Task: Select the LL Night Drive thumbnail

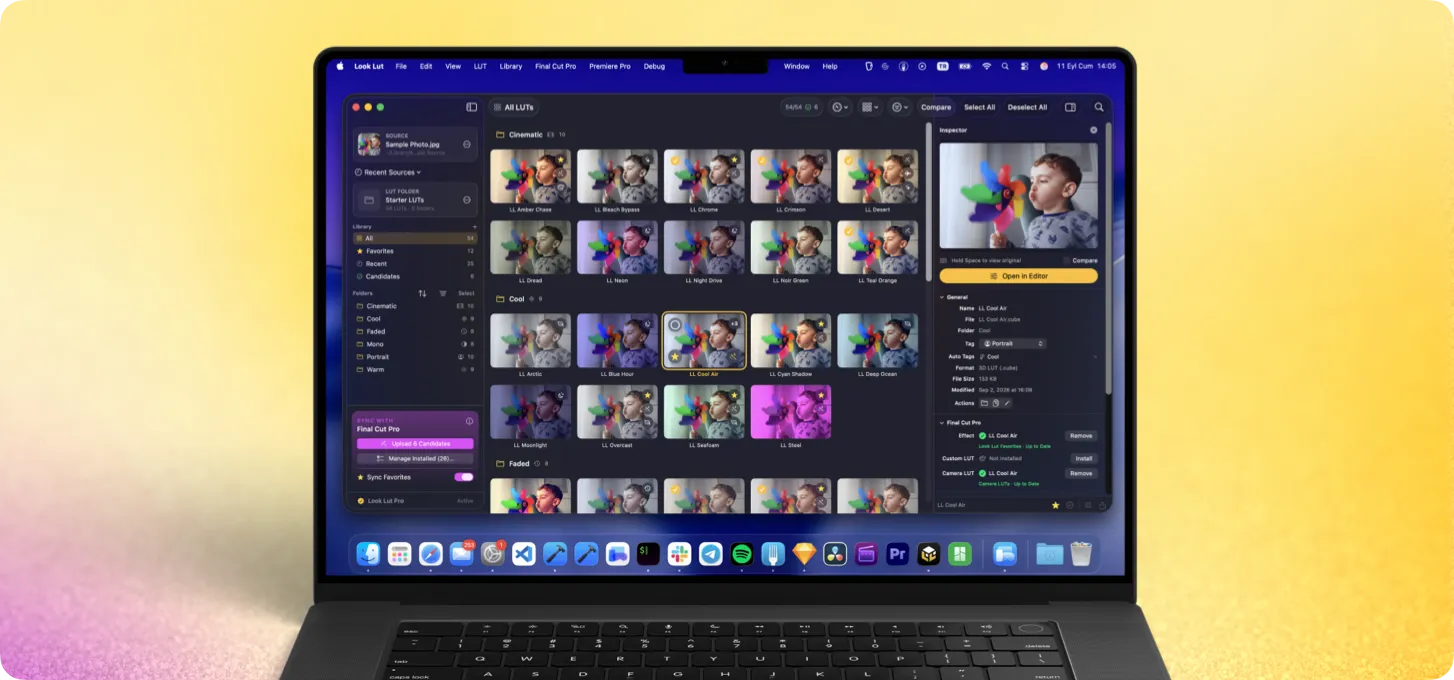Action: pos(704,247)
